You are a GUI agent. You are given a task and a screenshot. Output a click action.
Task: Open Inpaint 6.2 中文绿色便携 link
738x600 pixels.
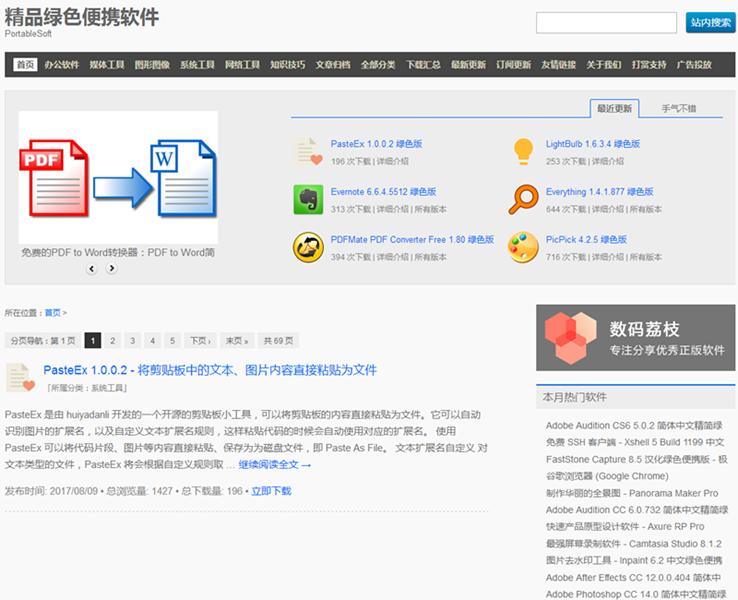(634, 560)
